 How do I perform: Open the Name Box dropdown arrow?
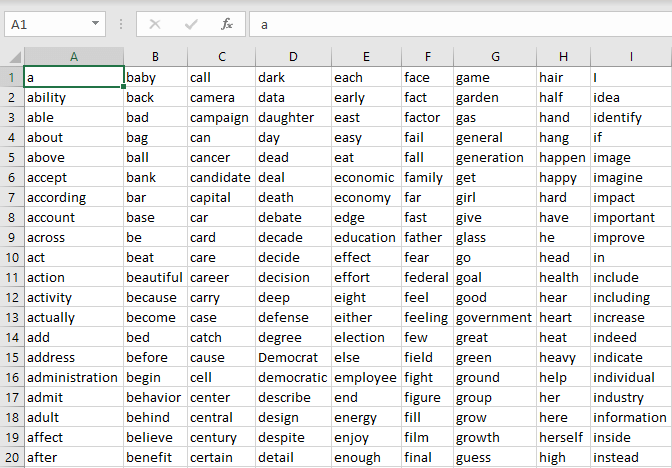click(x=96, y=24)
